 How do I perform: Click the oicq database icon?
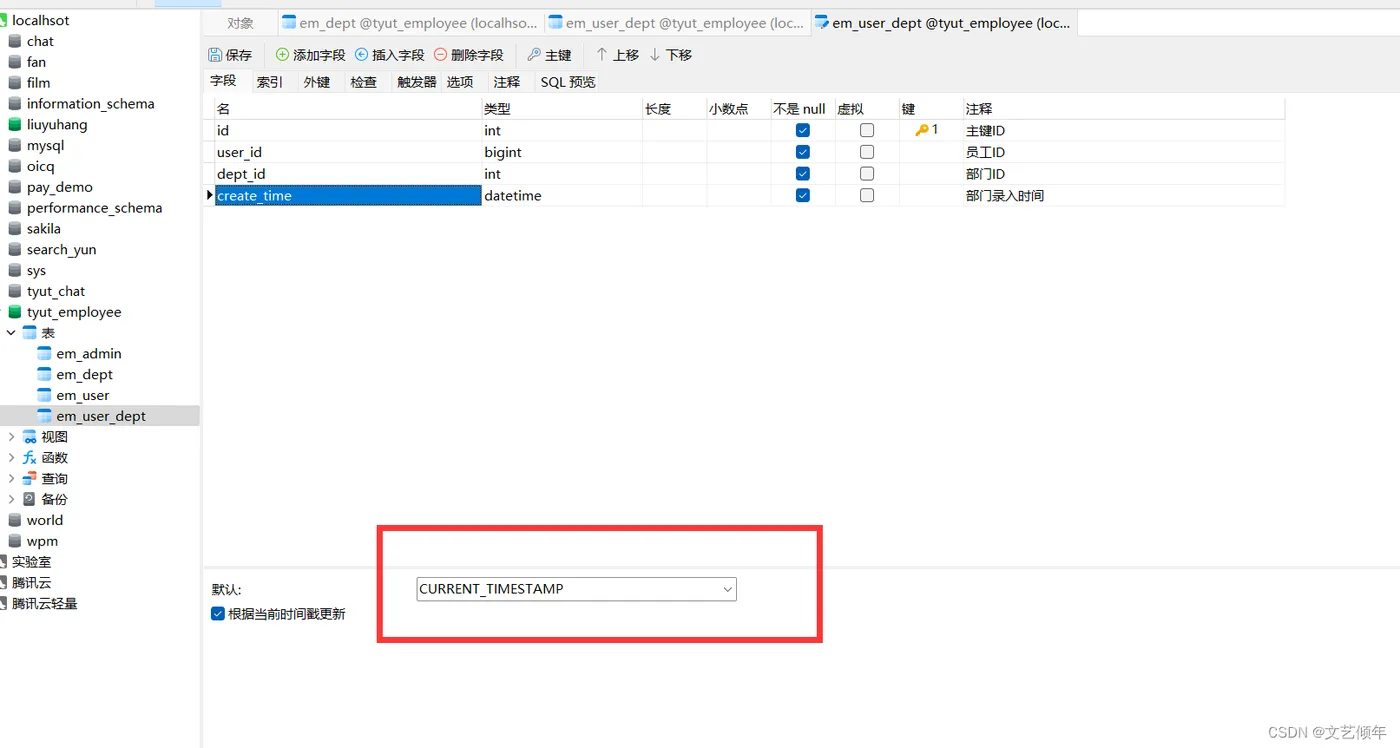15,167
